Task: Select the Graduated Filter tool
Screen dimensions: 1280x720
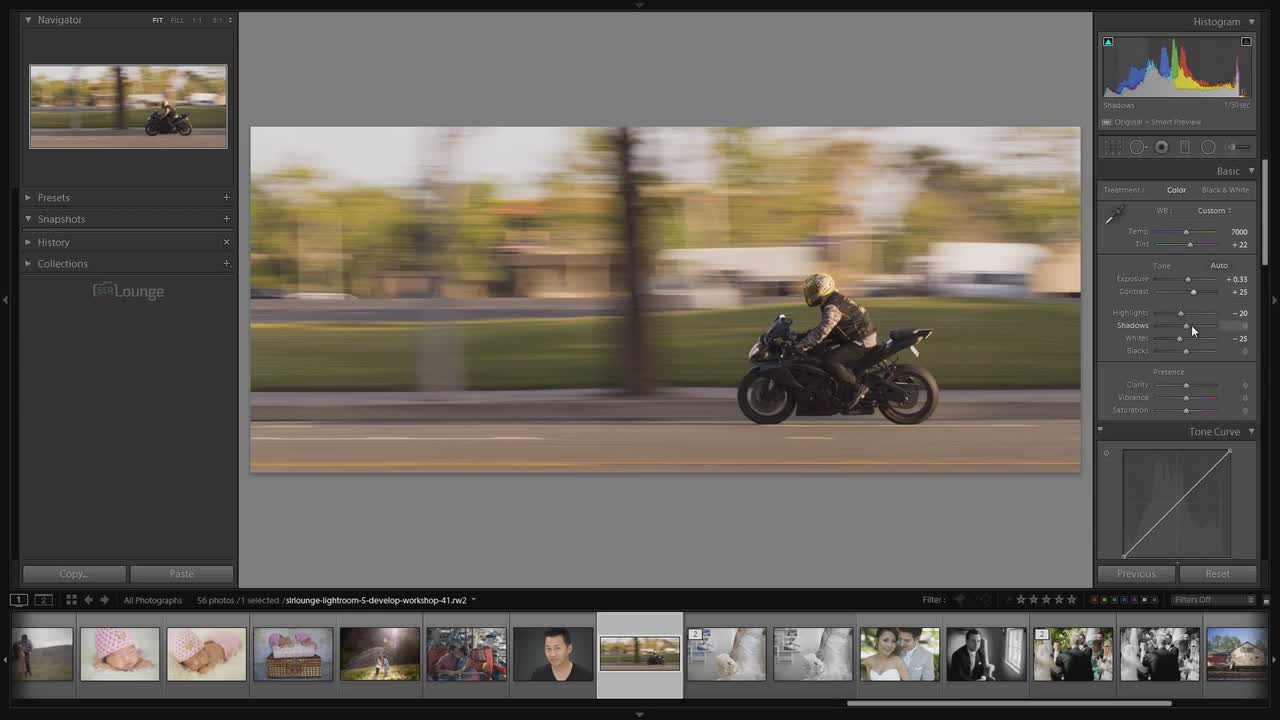Action: [1185, 147]
